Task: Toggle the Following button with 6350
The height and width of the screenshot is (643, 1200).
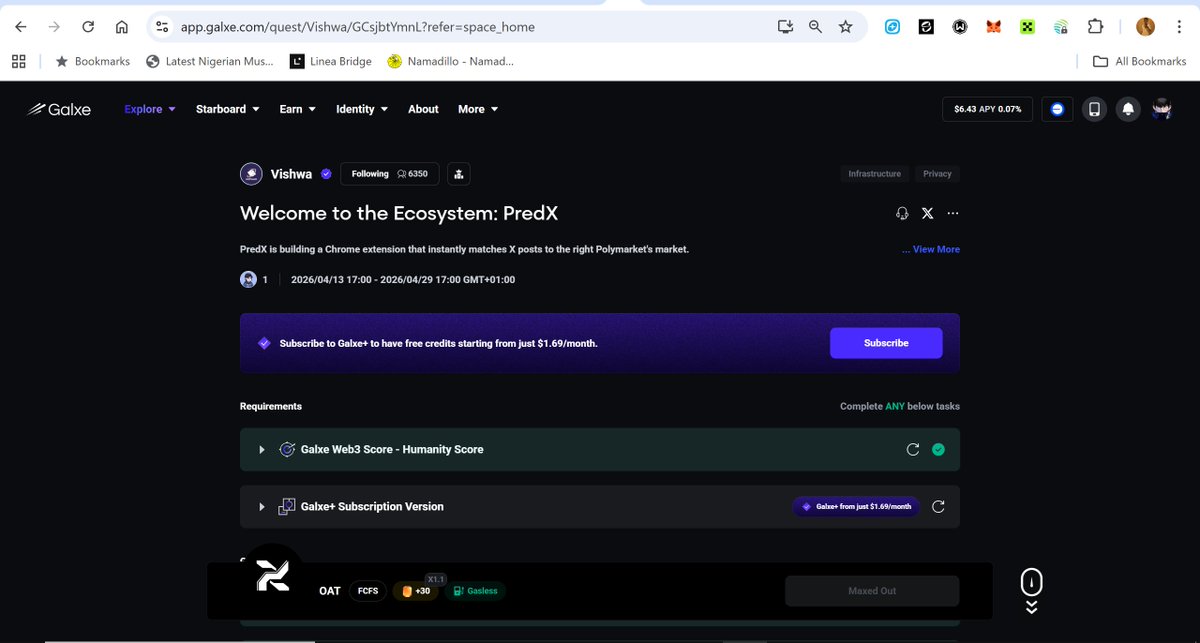Action: click(390, 174)
